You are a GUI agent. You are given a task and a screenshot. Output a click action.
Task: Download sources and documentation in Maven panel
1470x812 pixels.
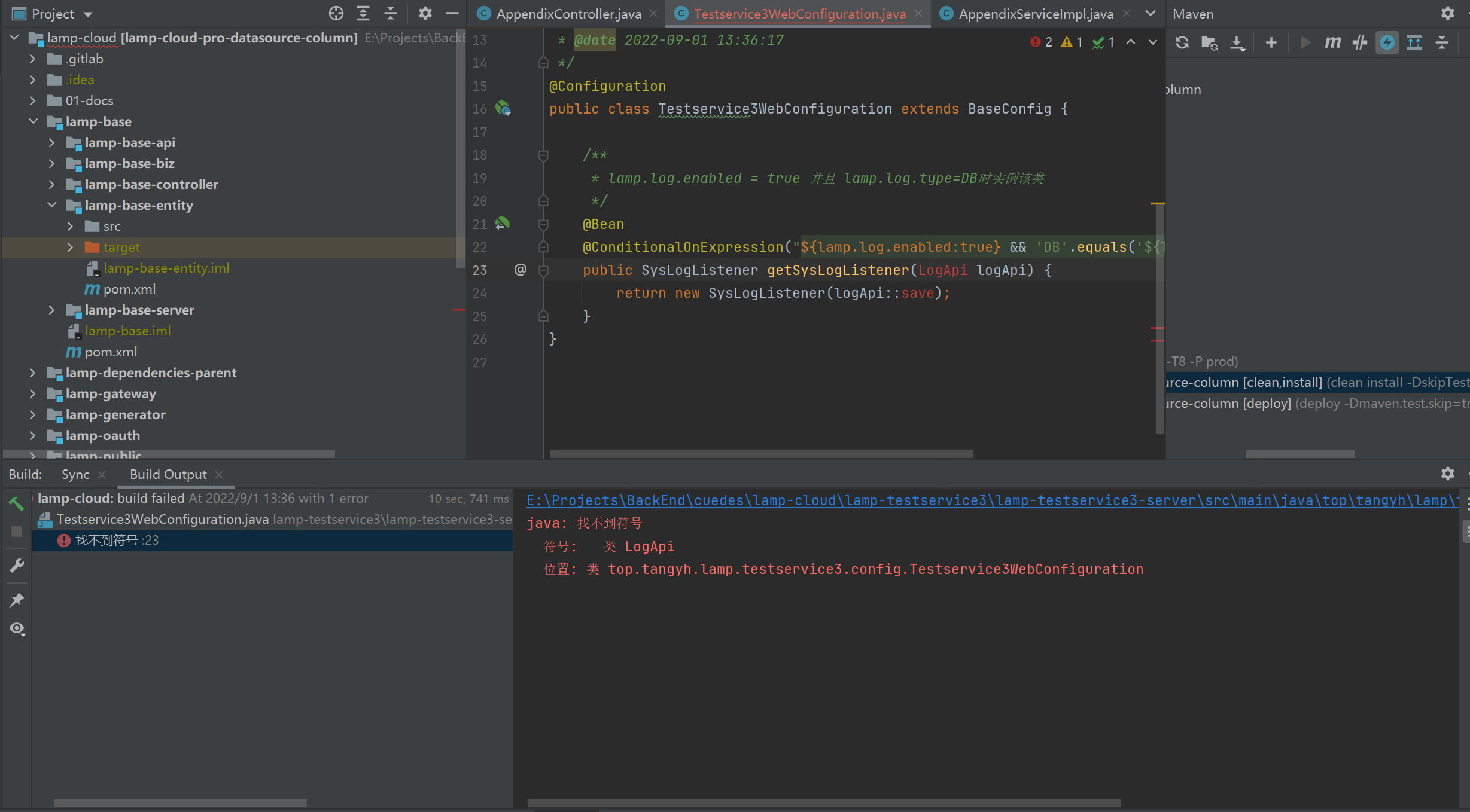(1237, 42)
